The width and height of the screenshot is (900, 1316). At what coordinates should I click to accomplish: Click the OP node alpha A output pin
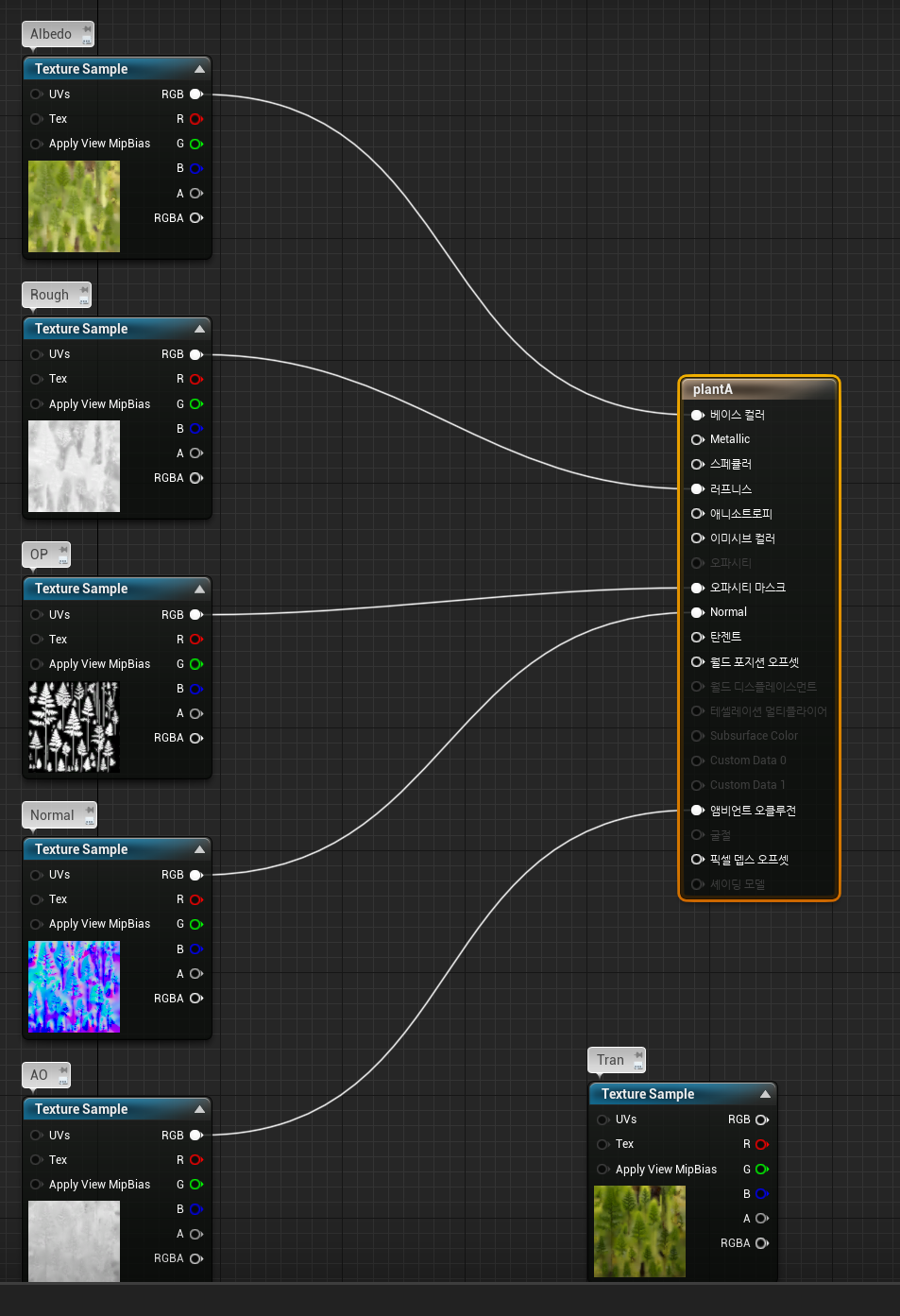[x=196, y=713]
